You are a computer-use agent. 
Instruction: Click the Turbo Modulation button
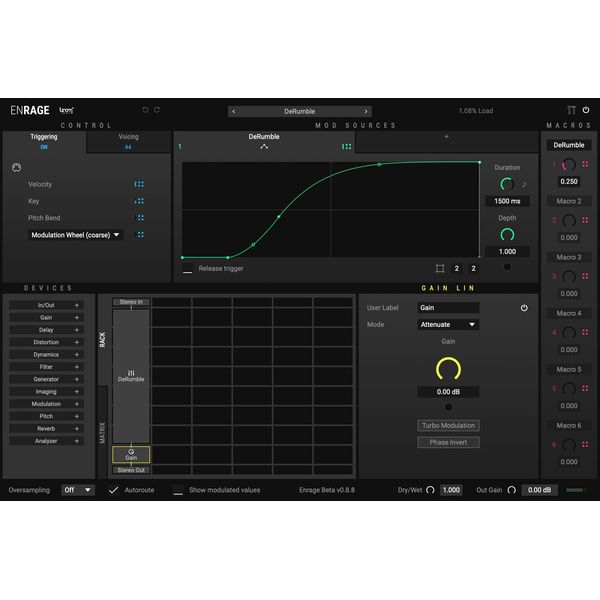(x=447, y=425)
